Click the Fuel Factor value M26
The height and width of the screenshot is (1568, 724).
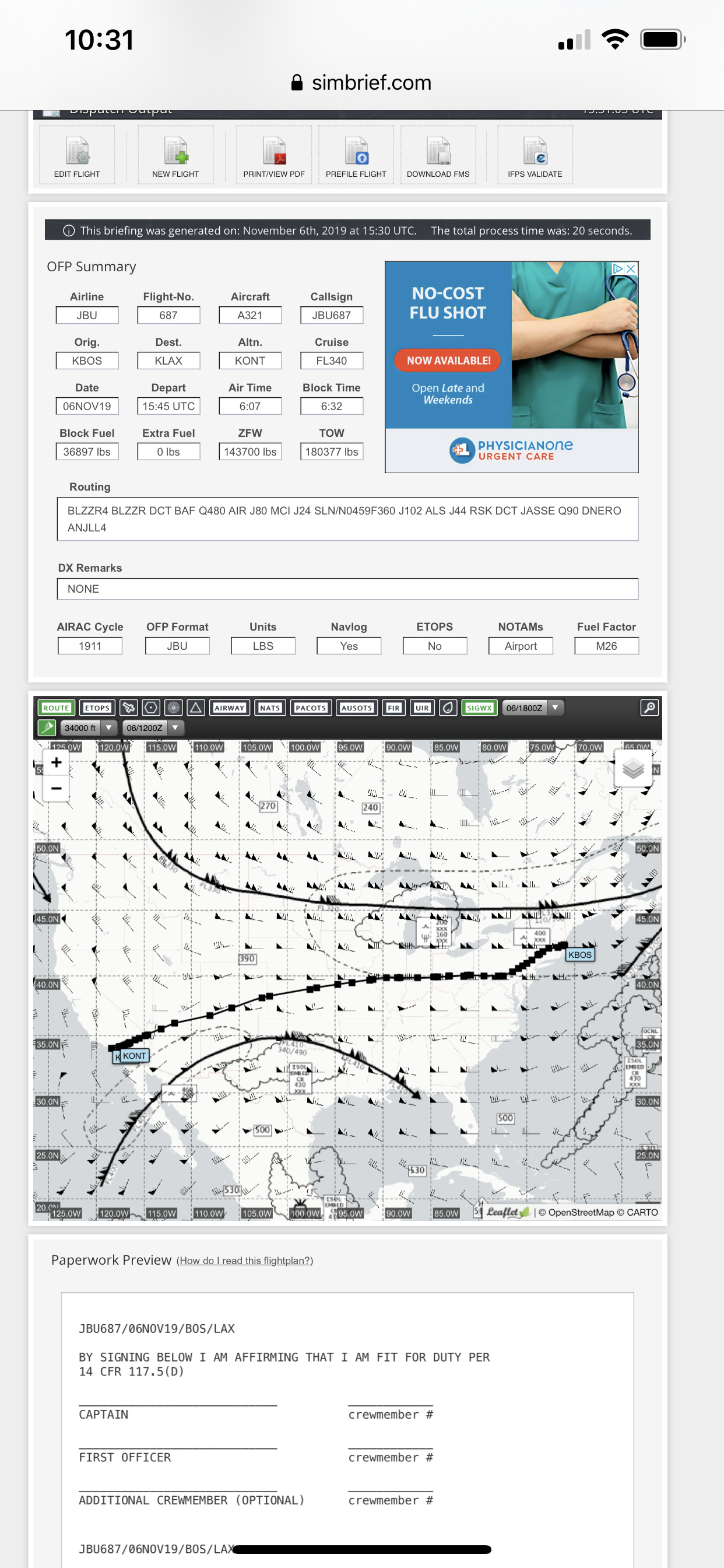pos(607,646)
